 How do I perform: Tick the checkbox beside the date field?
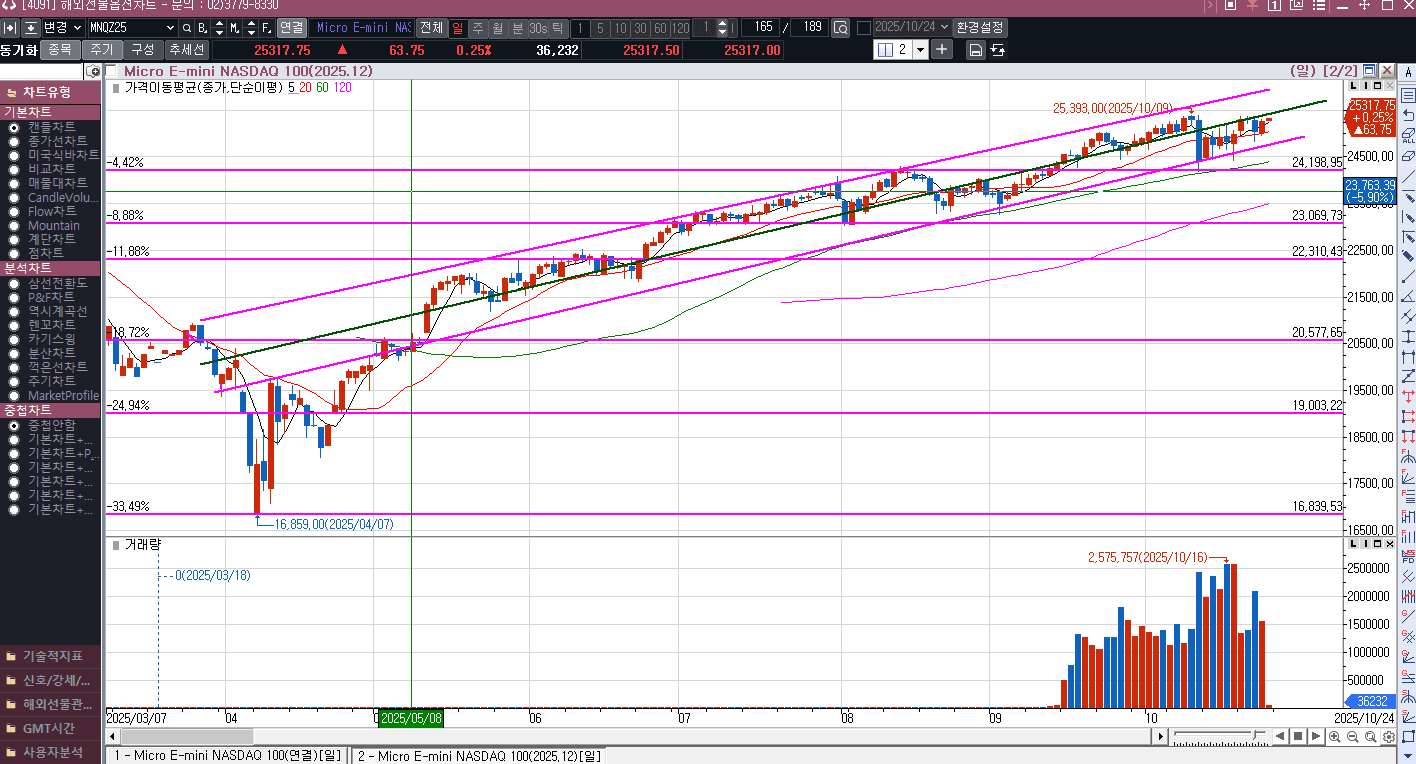coord(864,28)
